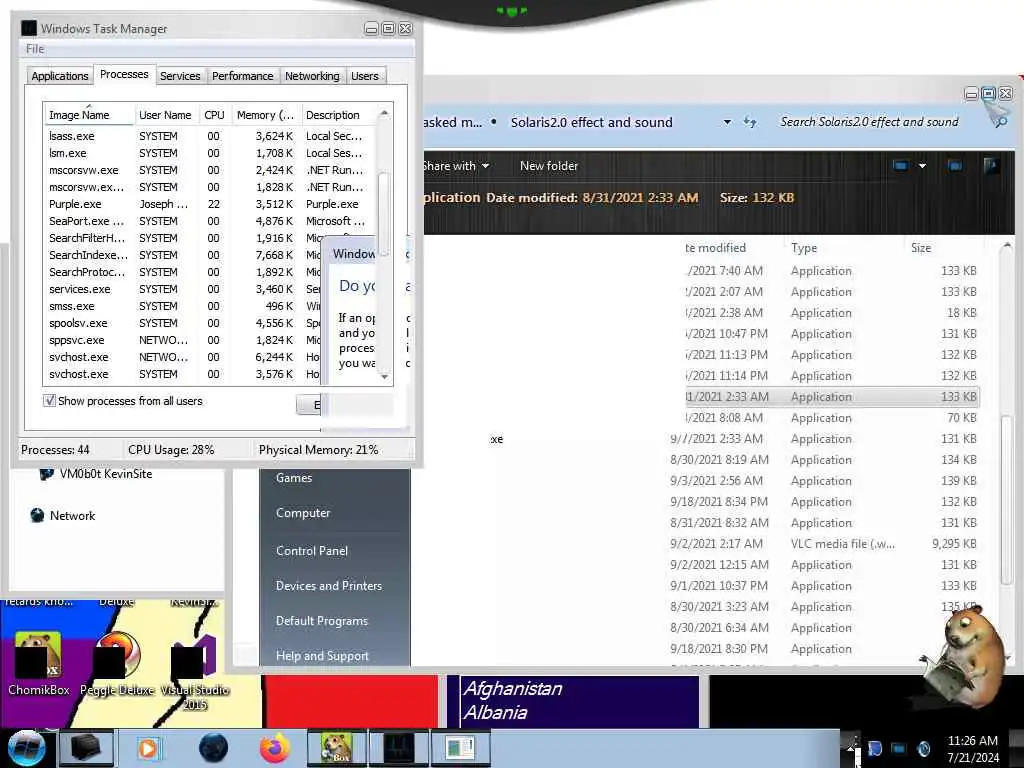The height and width of the screenshot is (768, 1024).
Task: Select Afghanistan in the list
Action: click(x=513, y=689)
